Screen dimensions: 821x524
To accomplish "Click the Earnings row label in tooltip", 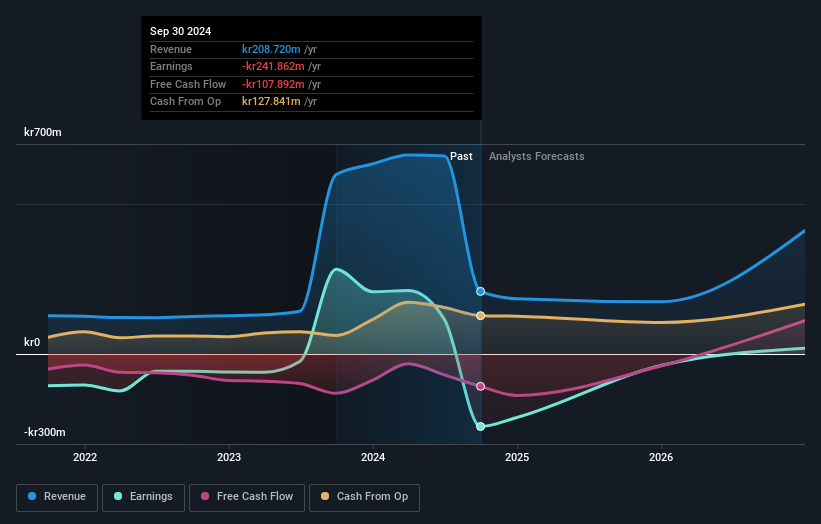I will click(x=171, y=66).
